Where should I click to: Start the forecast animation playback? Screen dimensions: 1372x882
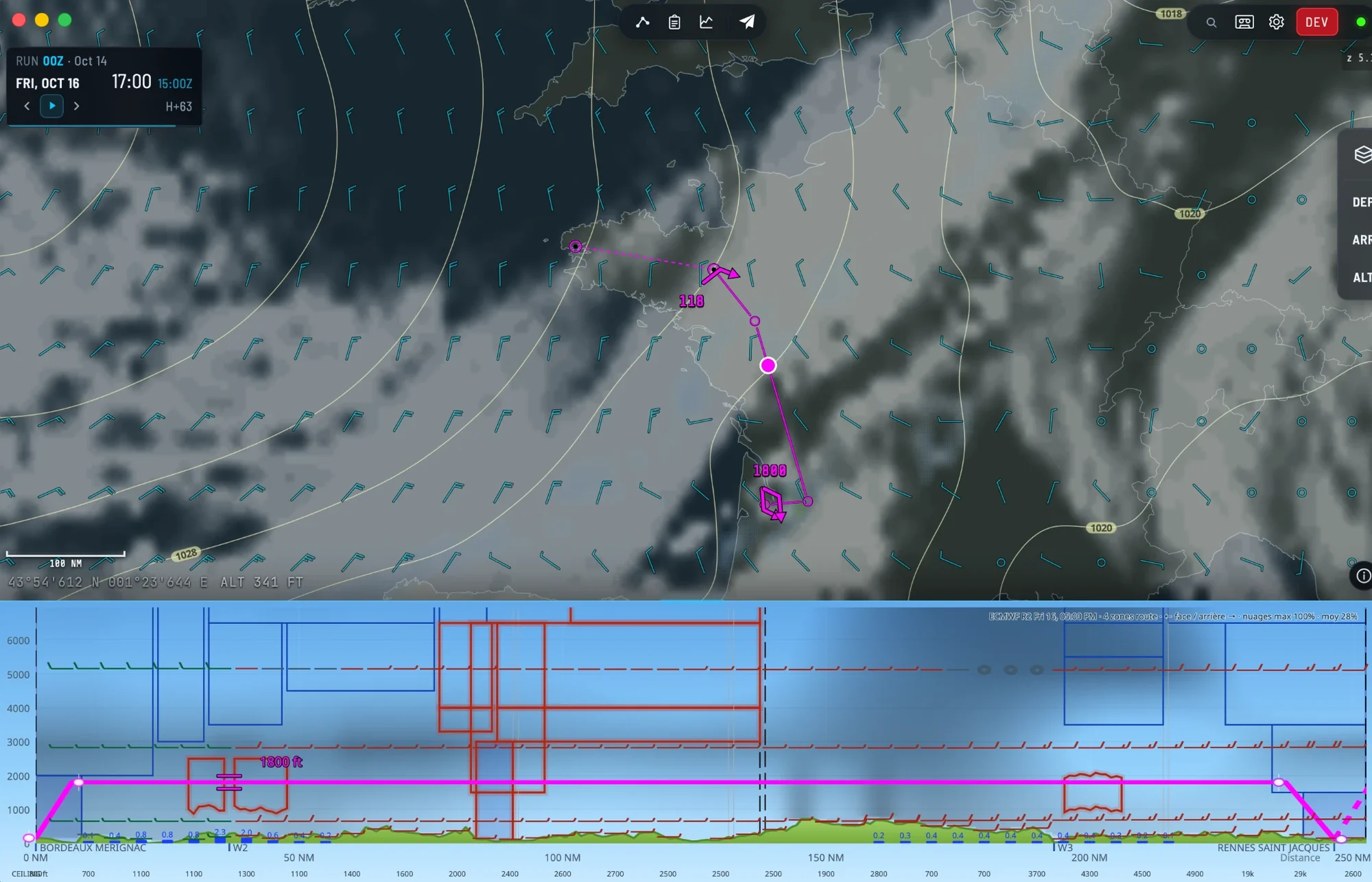(52, 106)
